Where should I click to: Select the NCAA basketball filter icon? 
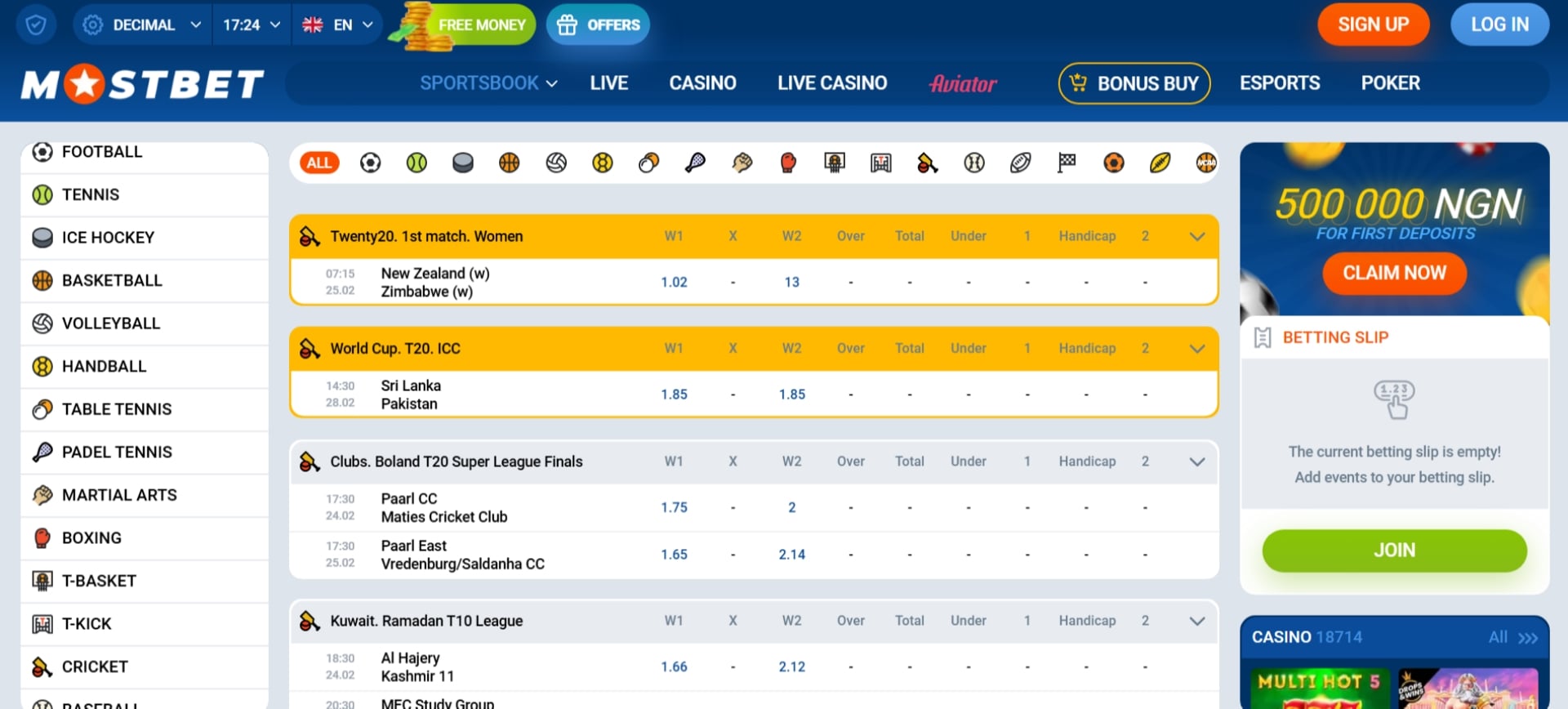[1206, 163]
